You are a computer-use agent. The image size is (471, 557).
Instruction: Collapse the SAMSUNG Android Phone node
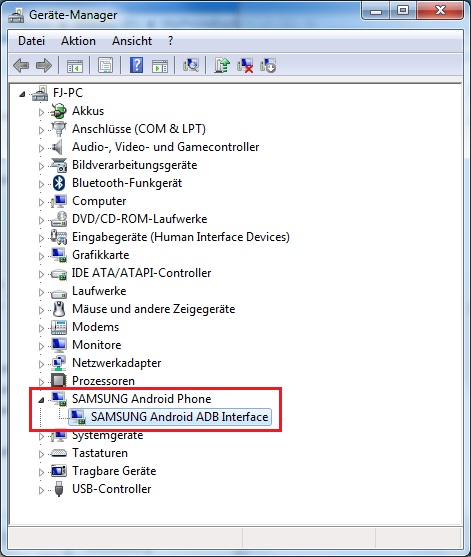(x=41, y=400)
